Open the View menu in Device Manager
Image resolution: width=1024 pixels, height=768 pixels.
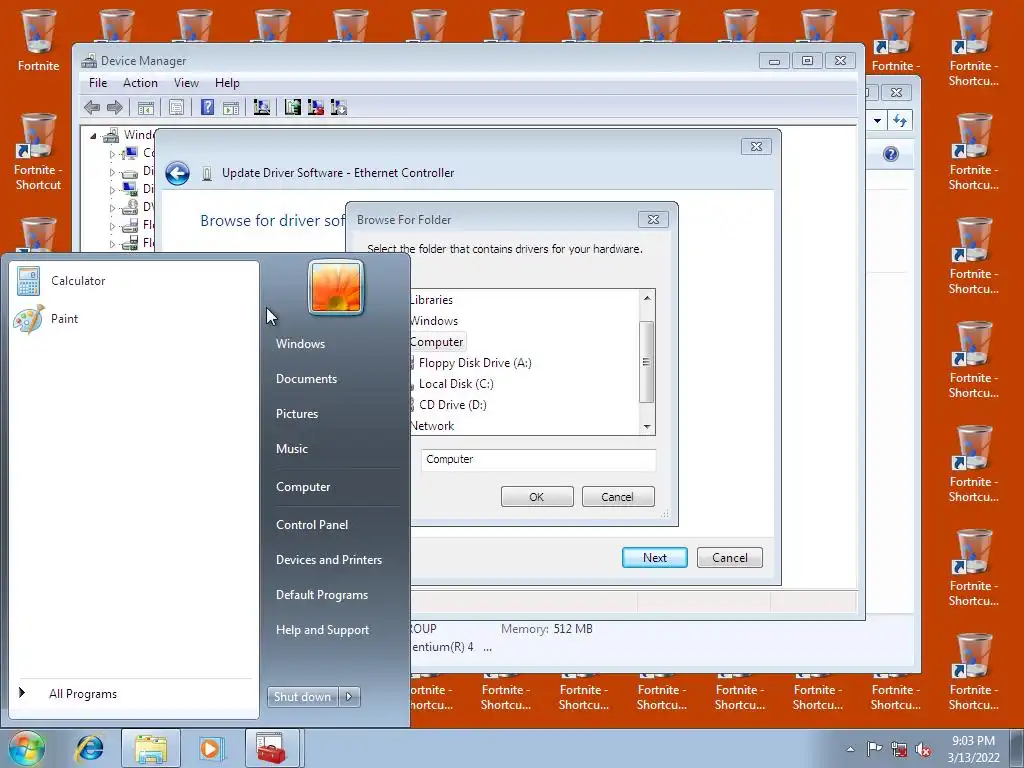point(186,83)
